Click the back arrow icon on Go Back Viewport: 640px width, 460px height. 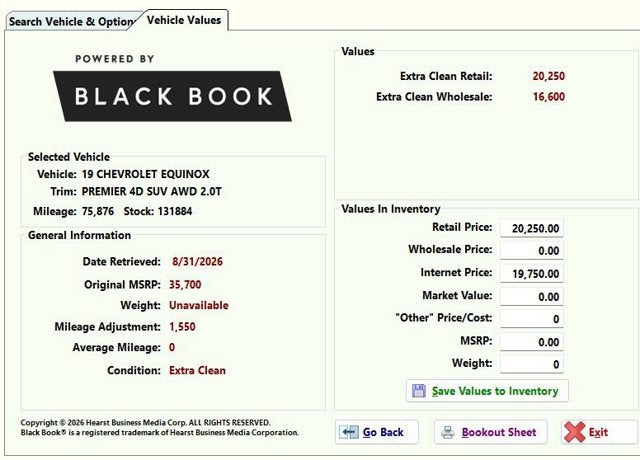[x=349, y=432]
